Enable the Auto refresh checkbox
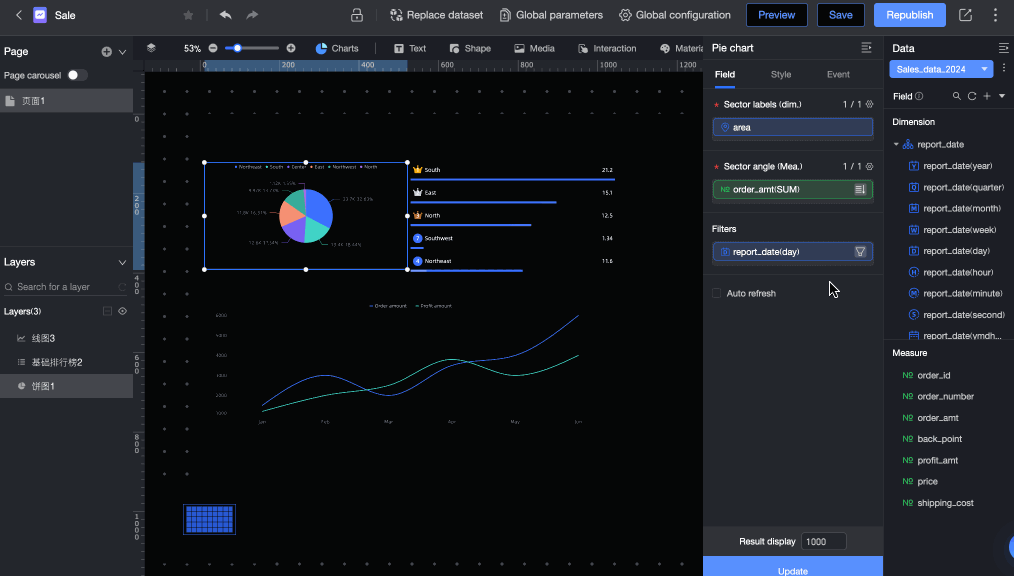Screen dimensions: 1014x576 coord(716,293)
